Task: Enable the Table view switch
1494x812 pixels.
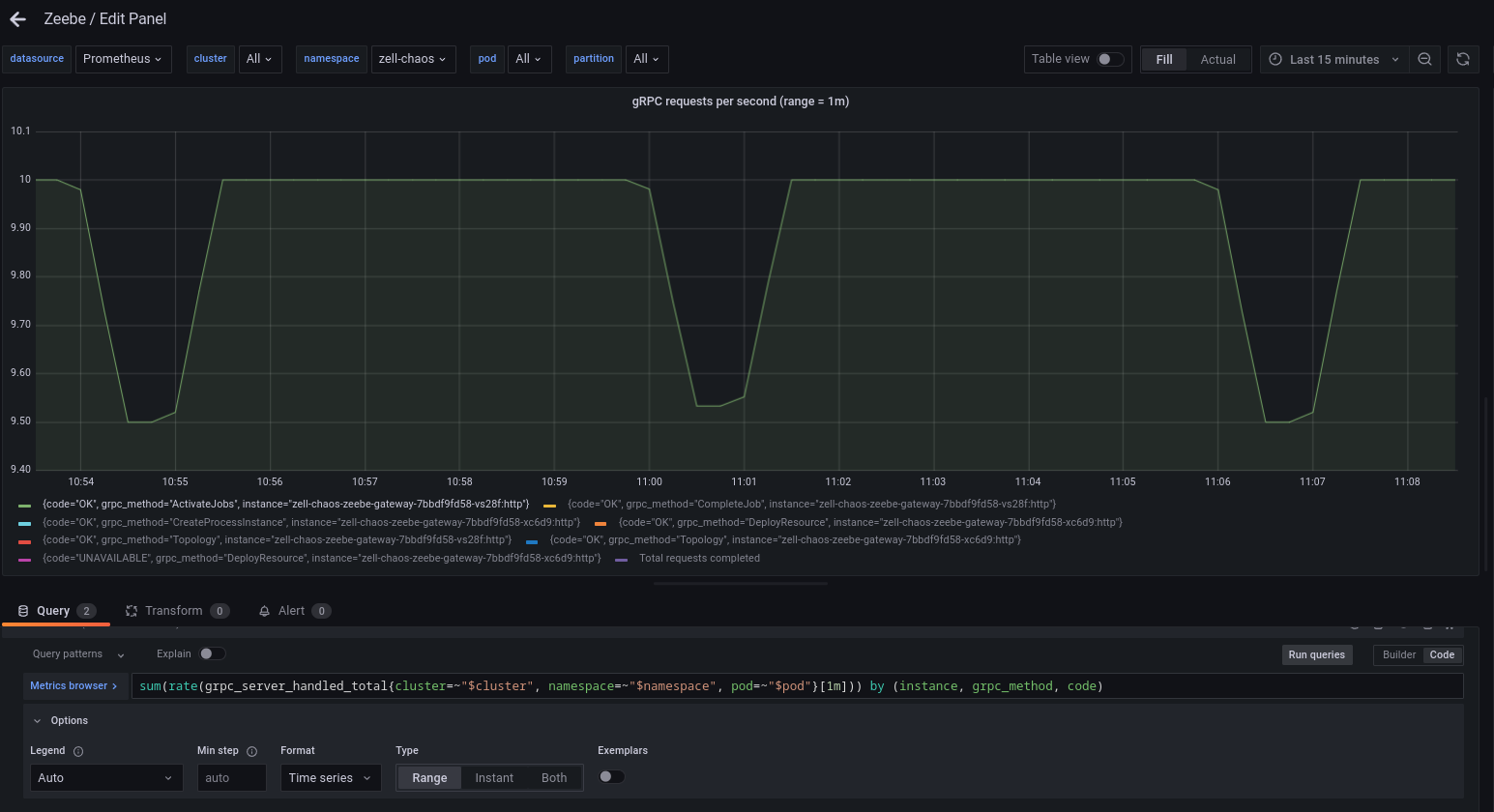Action: (x=1110, y=59)
